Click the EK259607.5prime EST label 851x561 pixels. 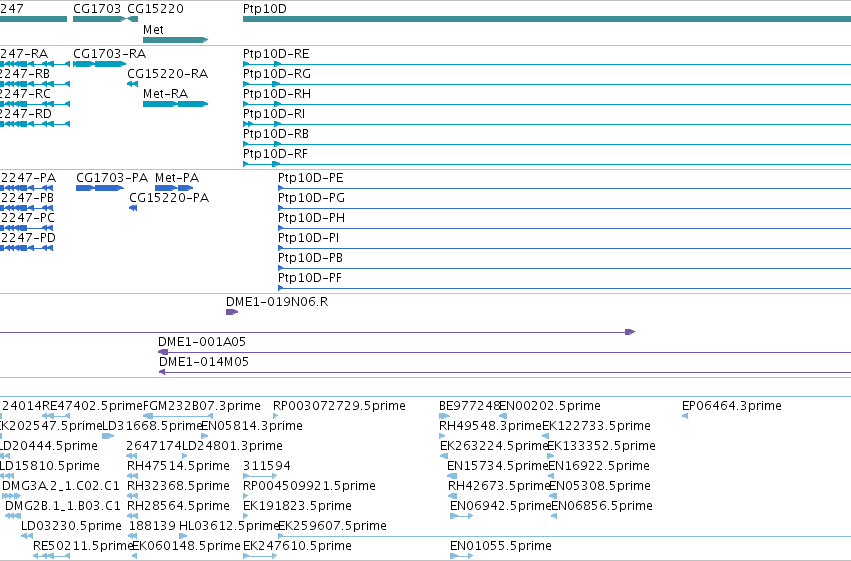tap(332, 526)
